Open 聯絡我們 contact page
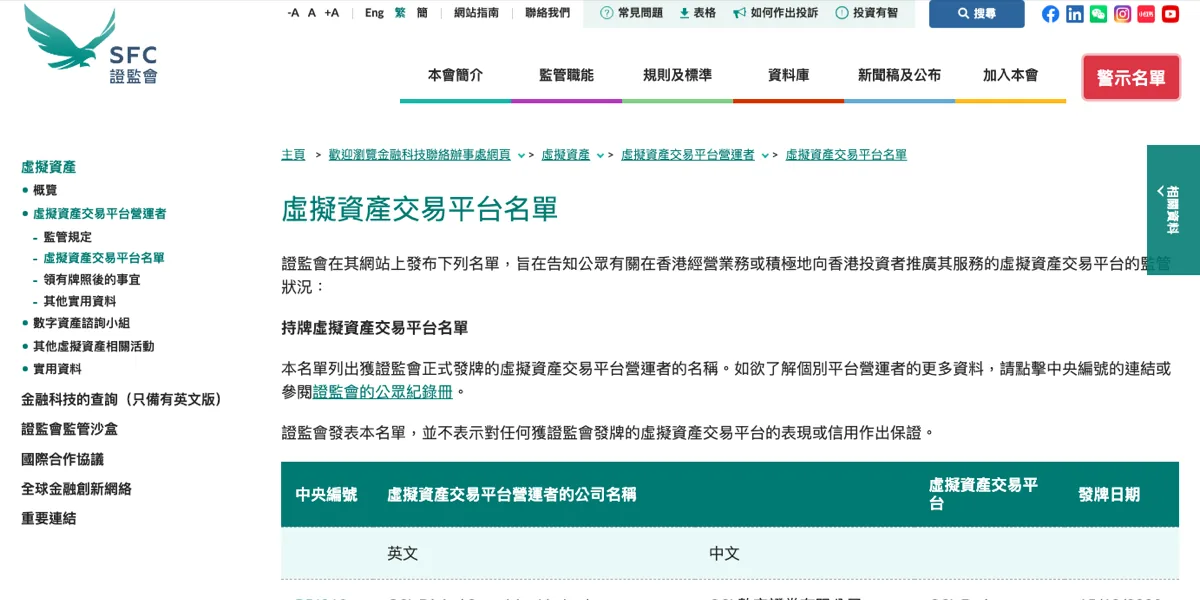1200x600 pixels. (547, 13)
